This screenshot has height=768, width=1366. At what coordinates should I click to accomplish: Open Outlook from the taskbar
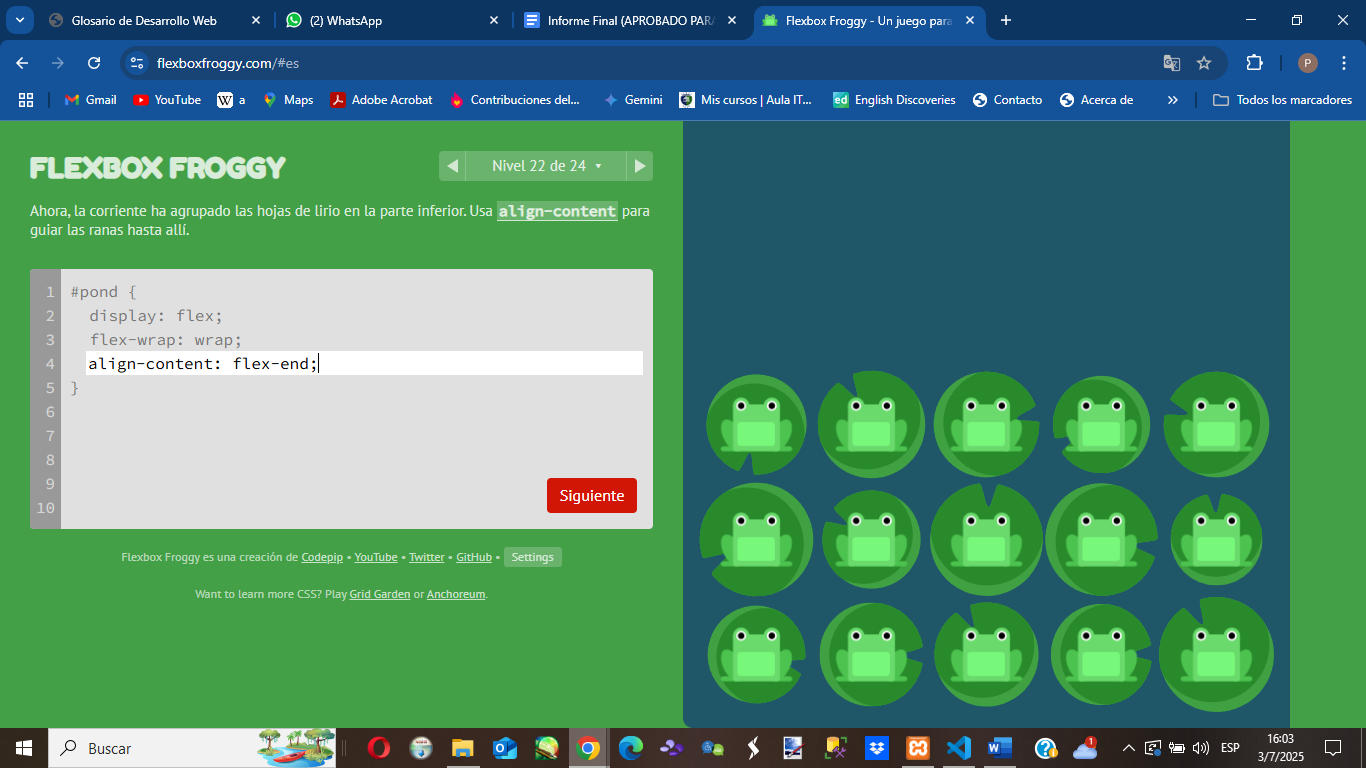504,748
